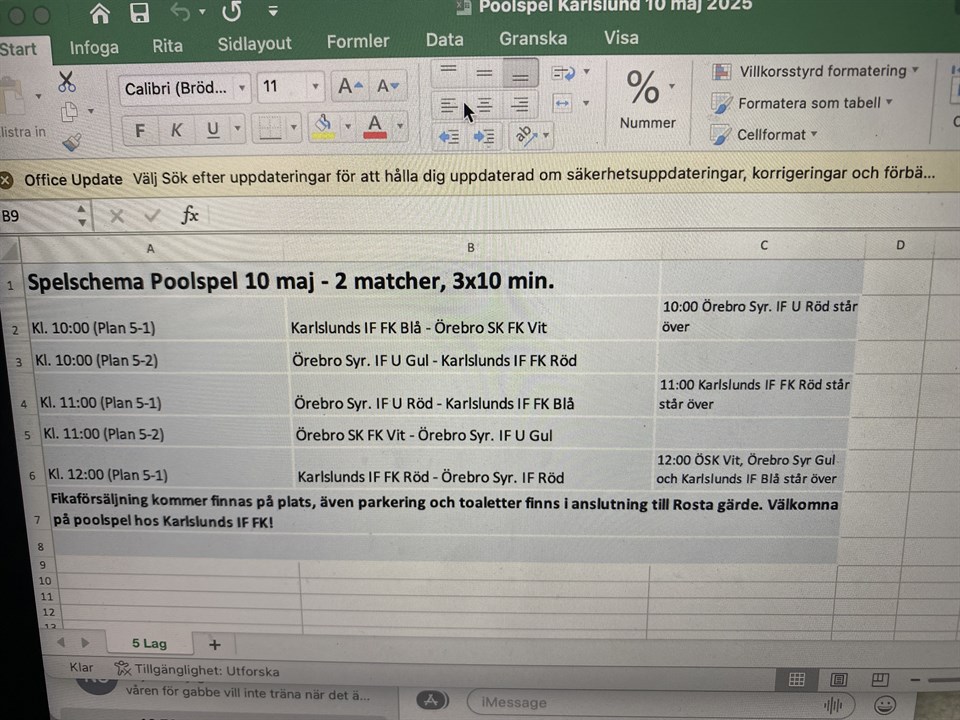Toggle Bold formatting with the F button

click(140, 130)
